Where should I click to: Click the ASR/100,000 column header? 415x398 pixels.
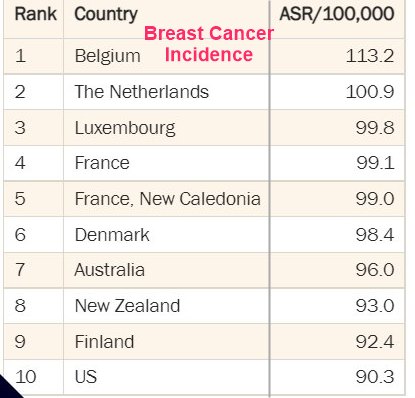pos(337,14)
